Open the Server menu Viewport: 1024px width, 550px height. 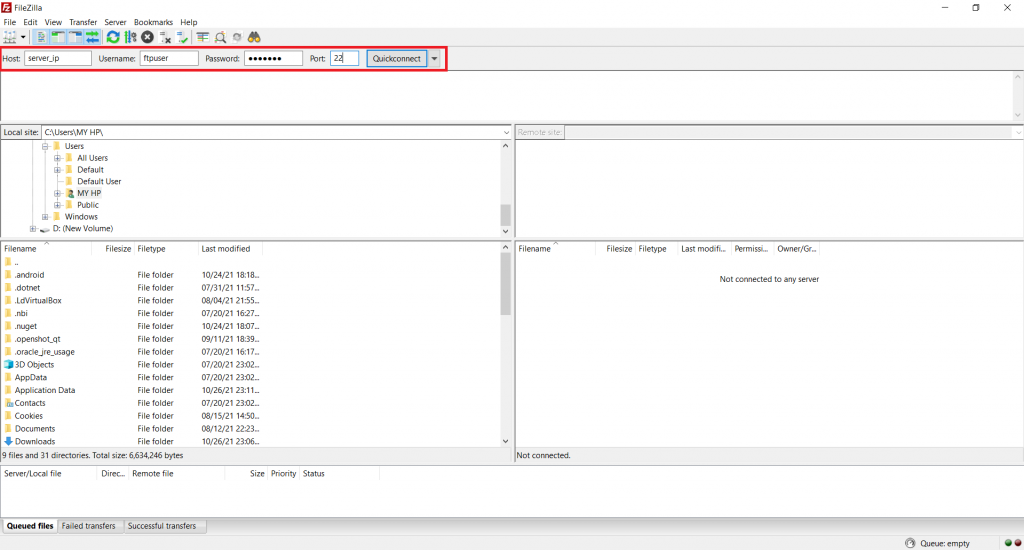coord(115,22)
